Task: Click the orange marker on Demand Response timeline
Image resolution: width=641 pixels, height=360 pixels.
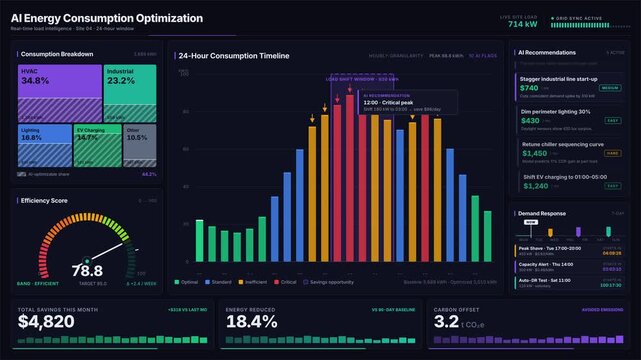Action: [x=550, y=233]
